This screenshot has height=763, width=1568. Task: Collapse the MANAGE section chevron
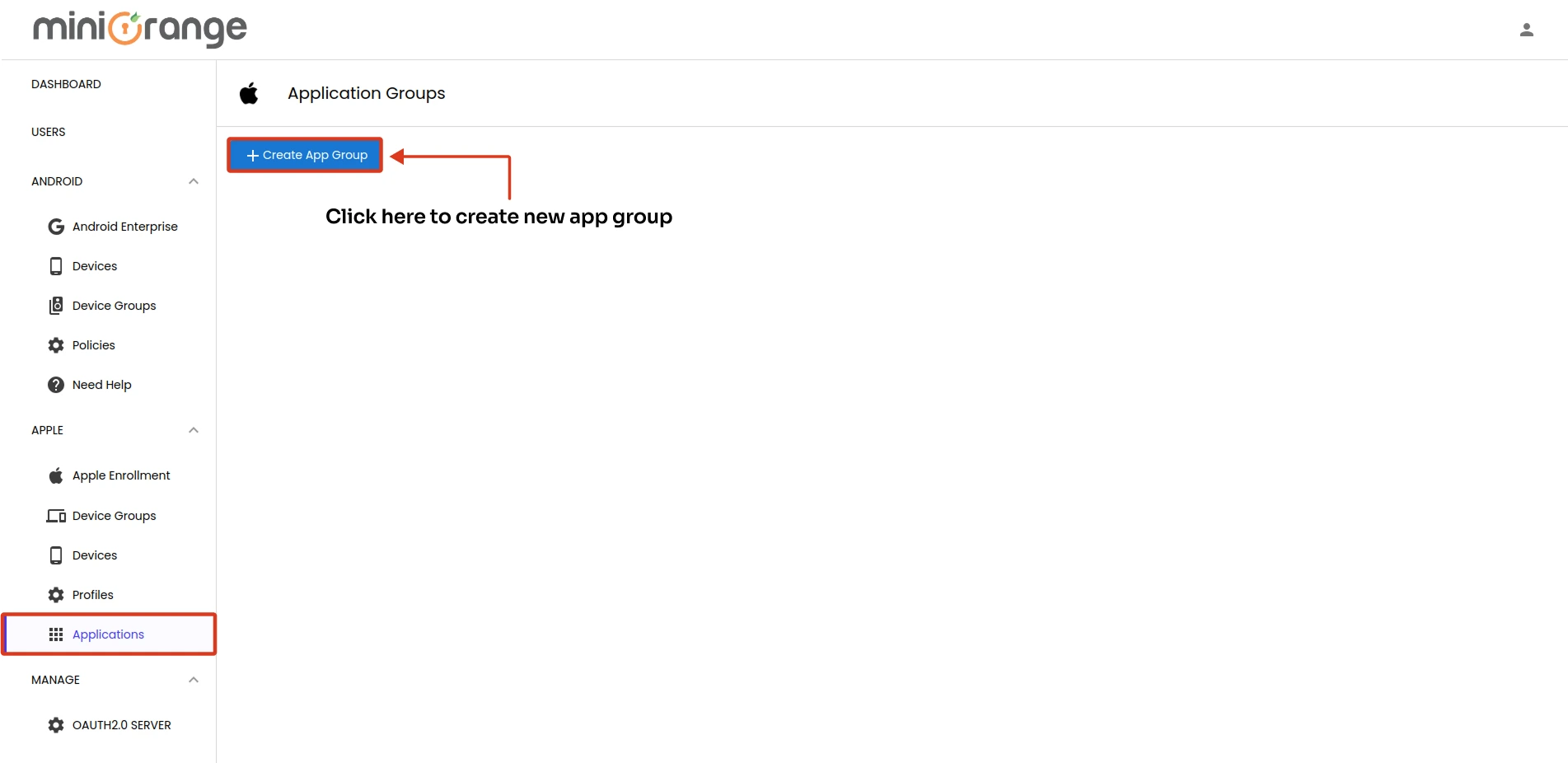pyautogui.click(x=194, y=680)
